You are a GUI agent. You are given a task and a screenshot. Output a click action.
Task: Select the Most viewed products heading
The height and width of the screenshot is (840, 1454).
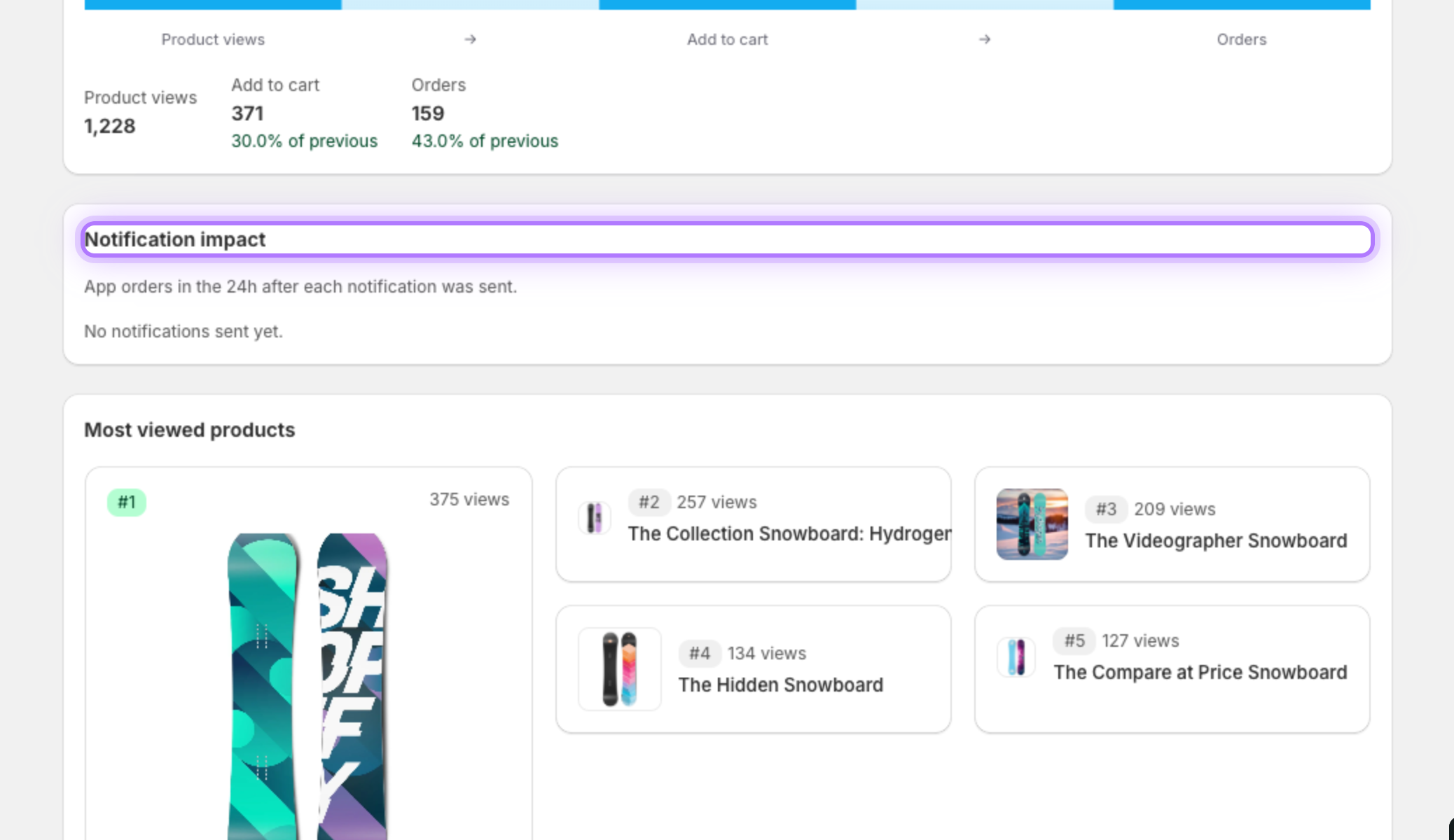click(x=190, y=430)
